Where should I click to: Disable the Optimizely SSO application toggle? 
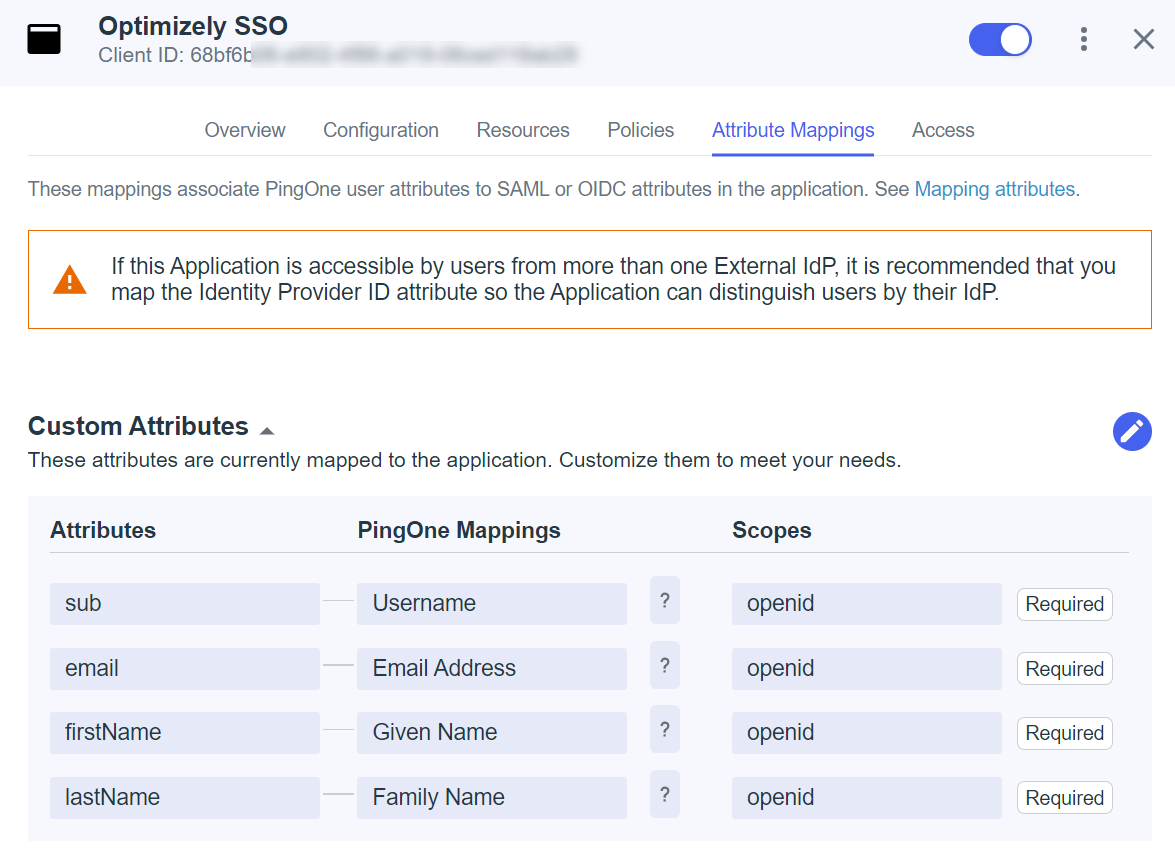1000,40
